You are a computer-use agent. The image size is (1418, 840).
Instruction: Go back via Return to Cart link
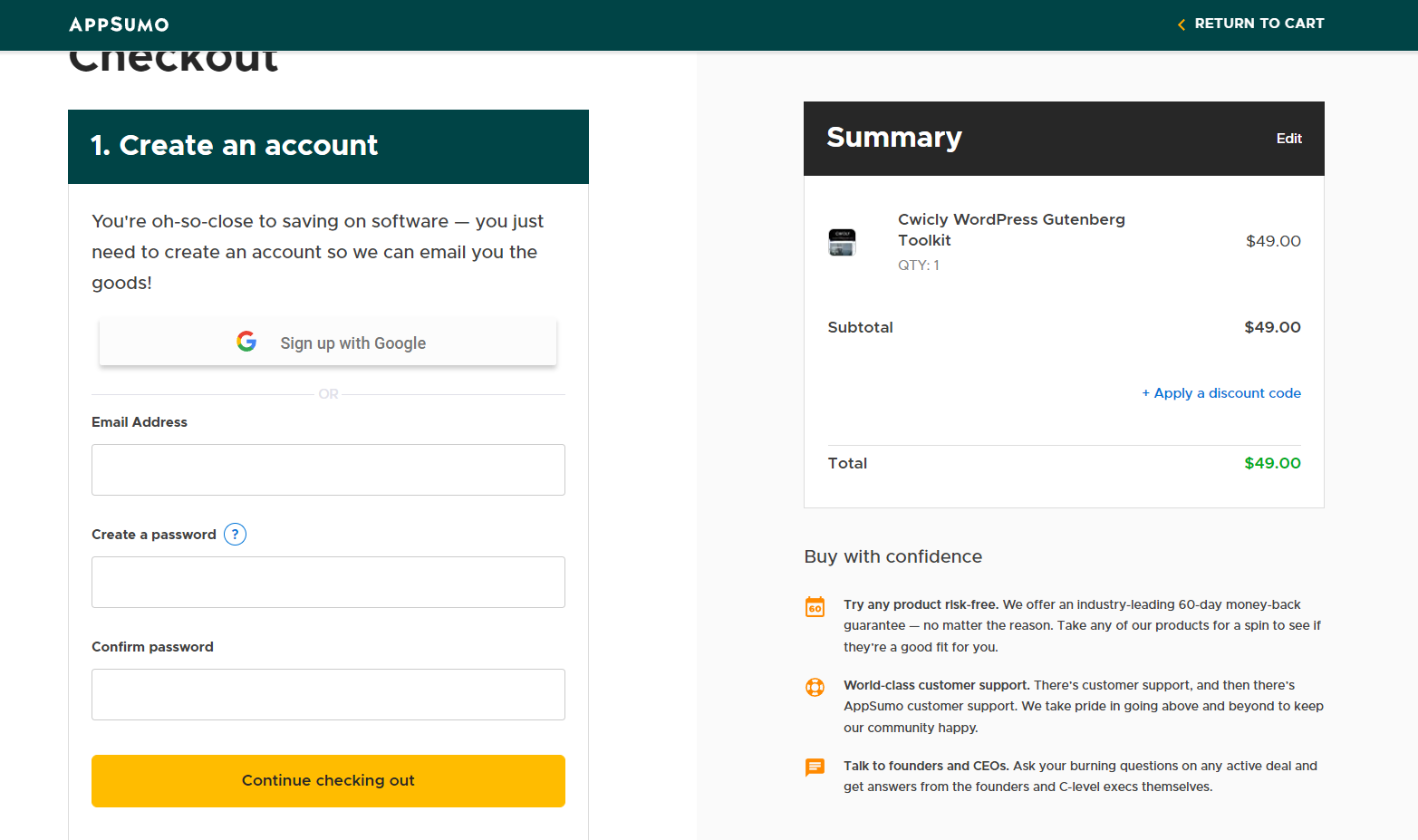pos(1259,24)
